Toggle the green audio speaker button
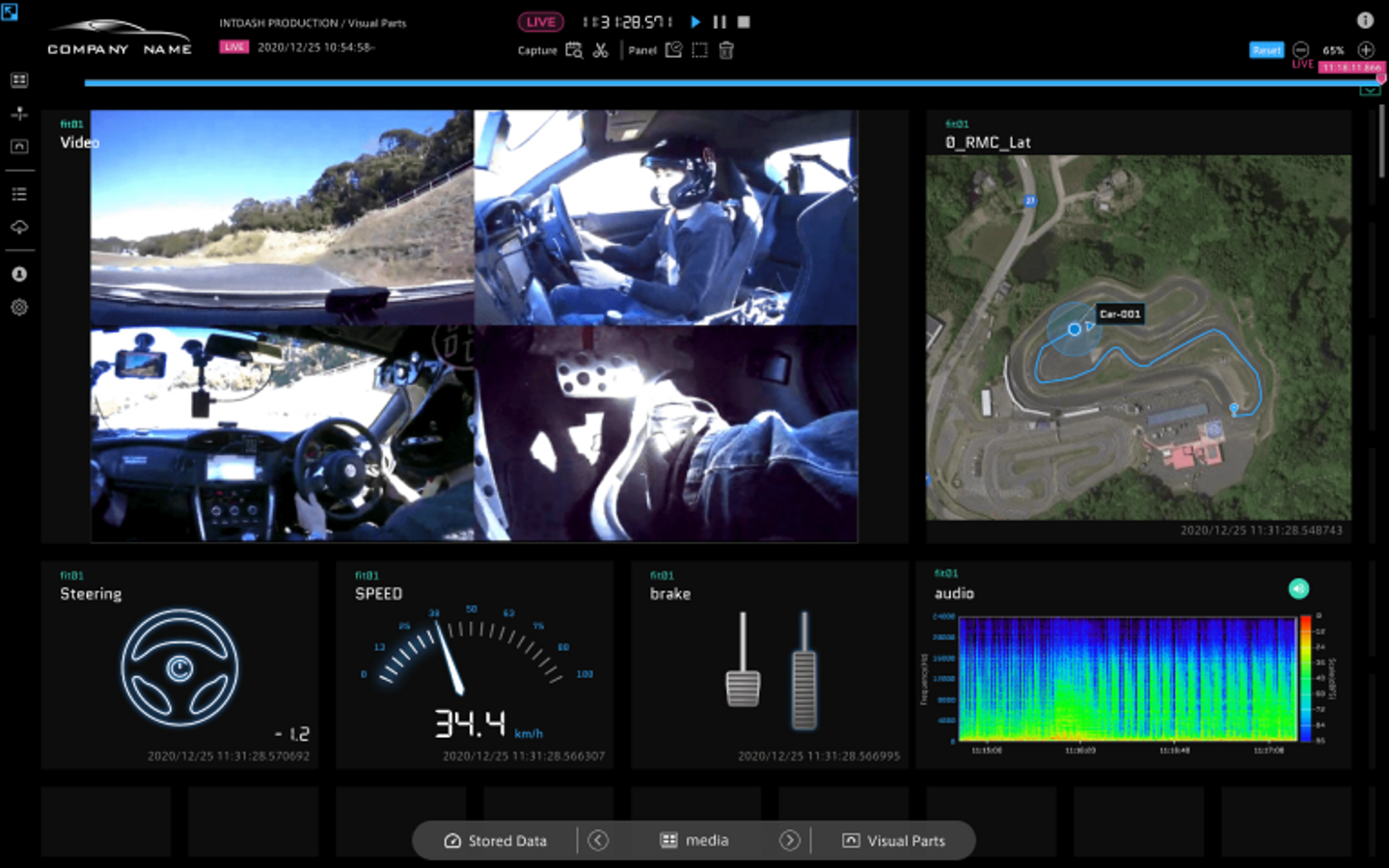The width and height of the screenshot is (1389, 868). pyautogui.click(x=1299, y=588)
